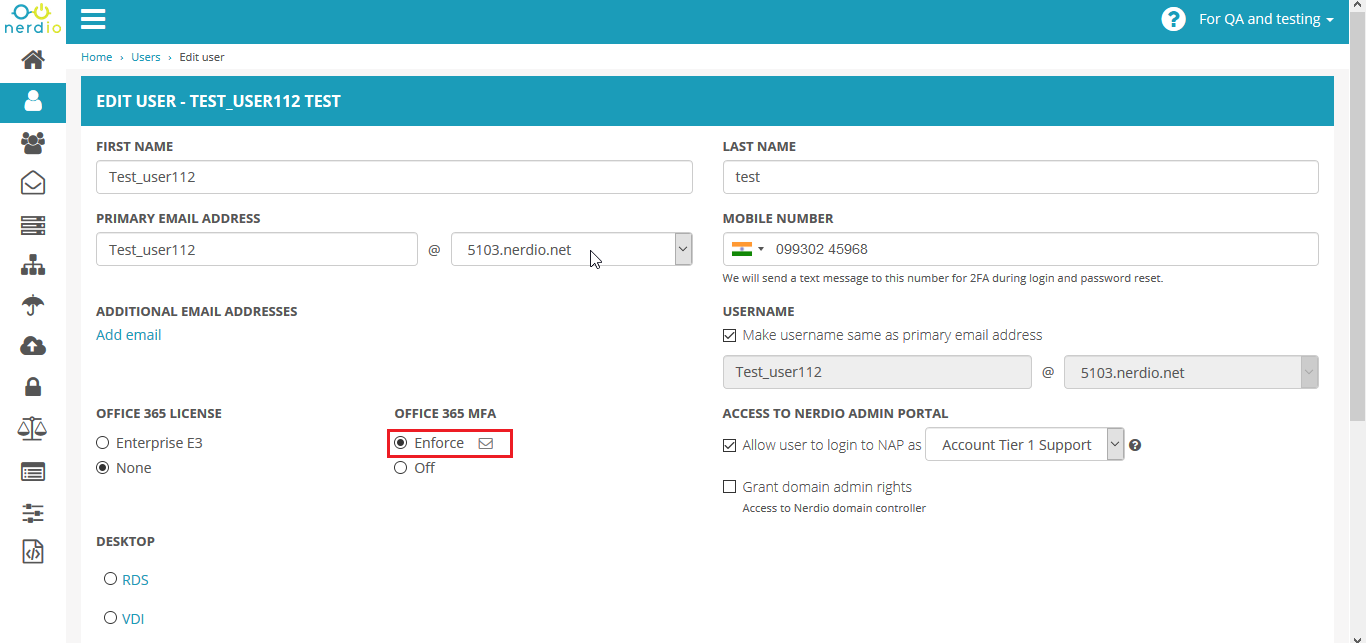Select None for Office 365 license
Image resolution: width=1366 pixels, height=643 pixels.
tap(102, 467)
